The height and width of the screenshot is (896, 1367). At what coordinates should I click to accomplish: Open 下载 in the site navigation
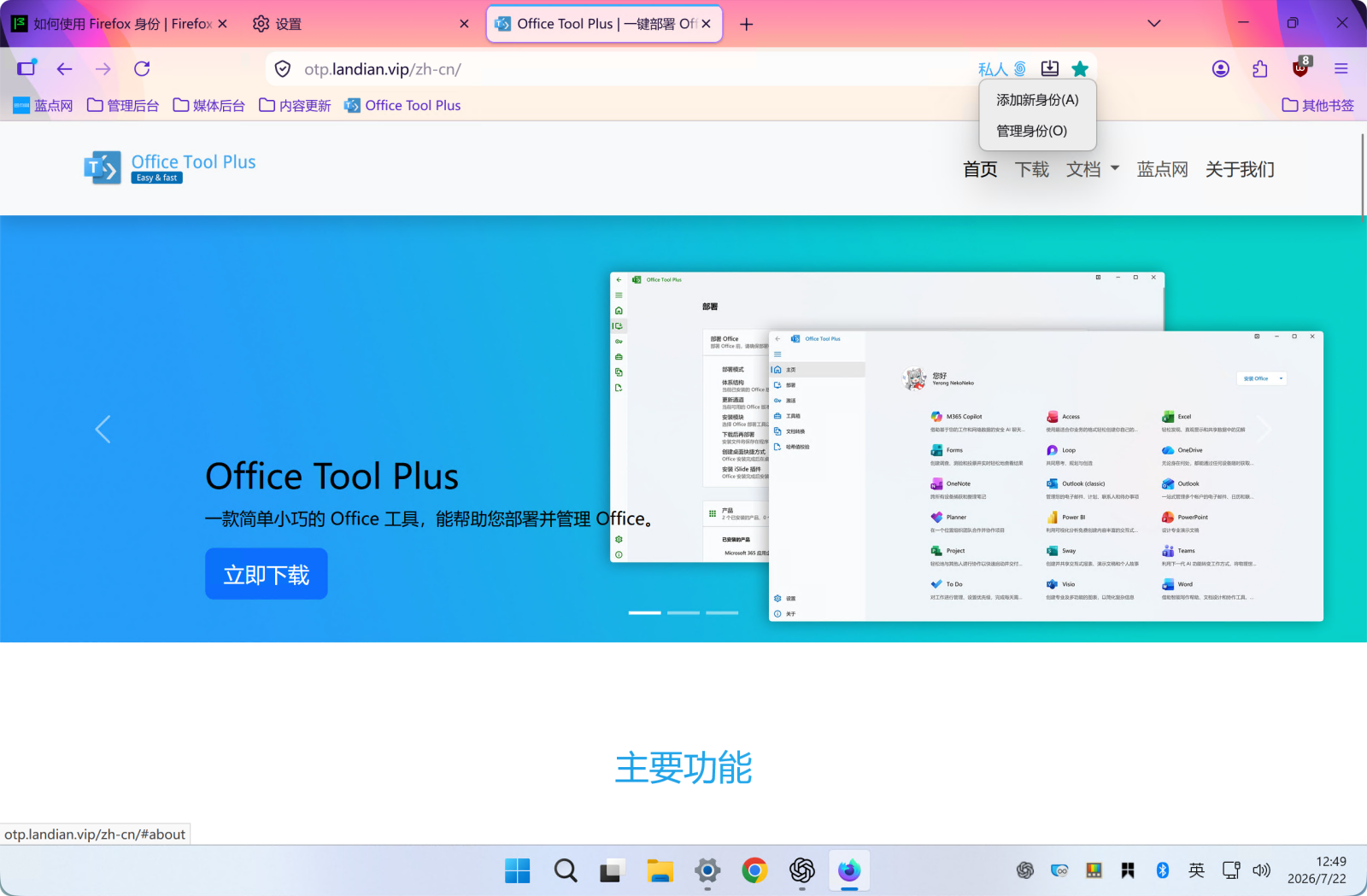point(1032,169)
